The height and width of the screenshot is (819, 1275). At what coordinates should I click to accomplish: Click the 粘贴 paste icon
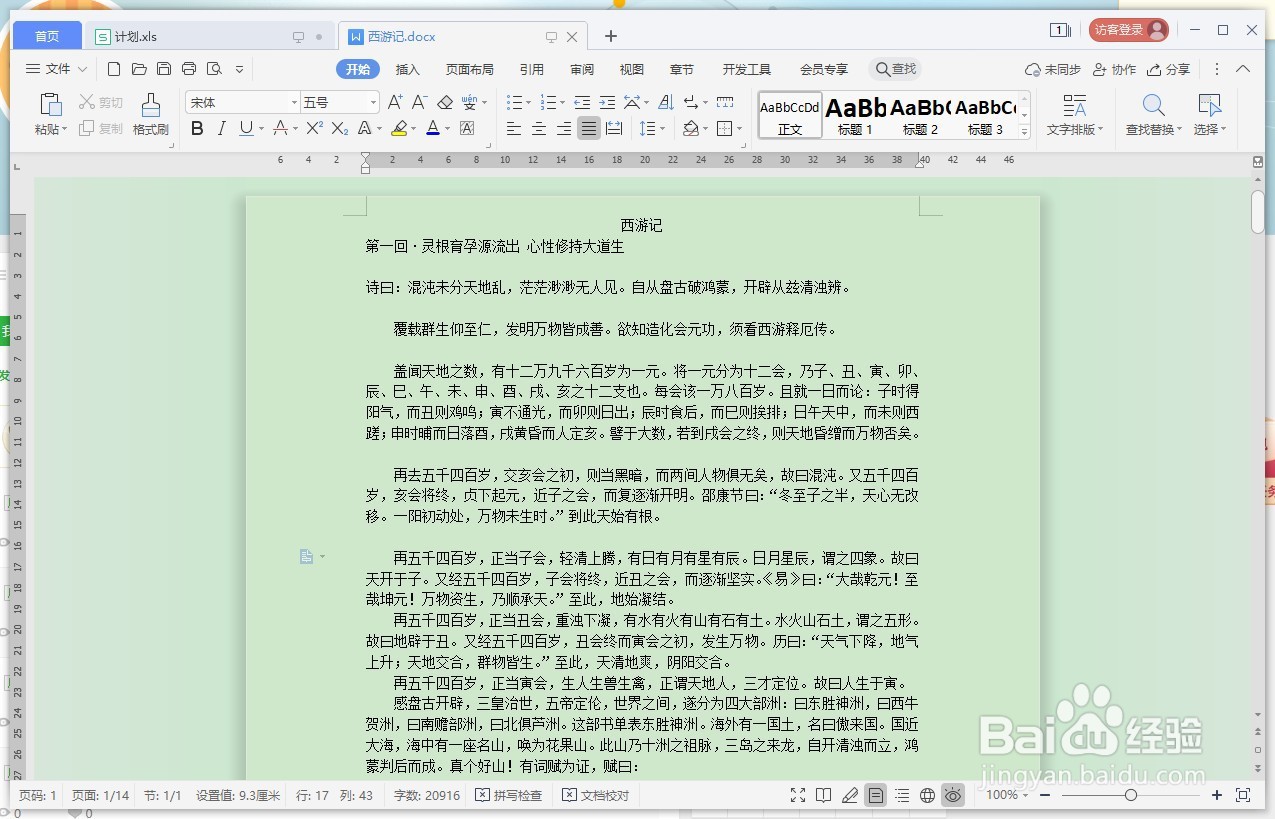click(x=49, y=104)
